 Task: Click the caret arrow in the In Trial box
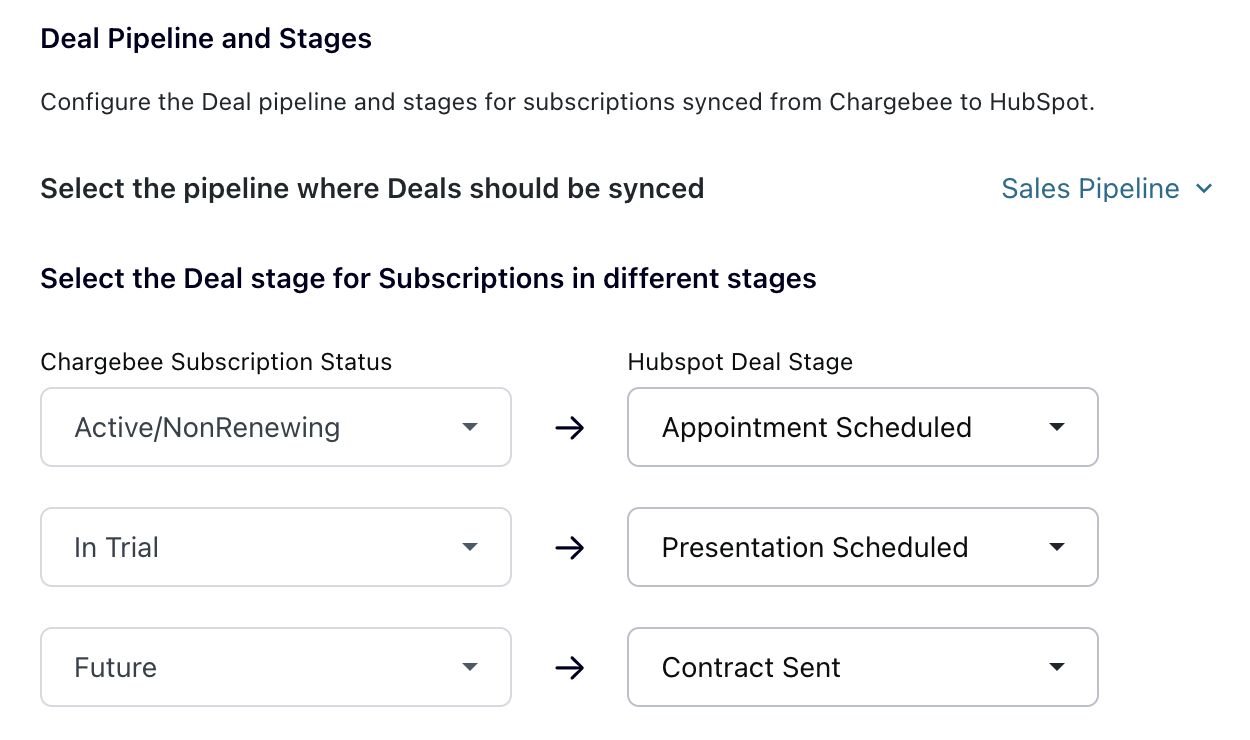(x=470, y=548)
